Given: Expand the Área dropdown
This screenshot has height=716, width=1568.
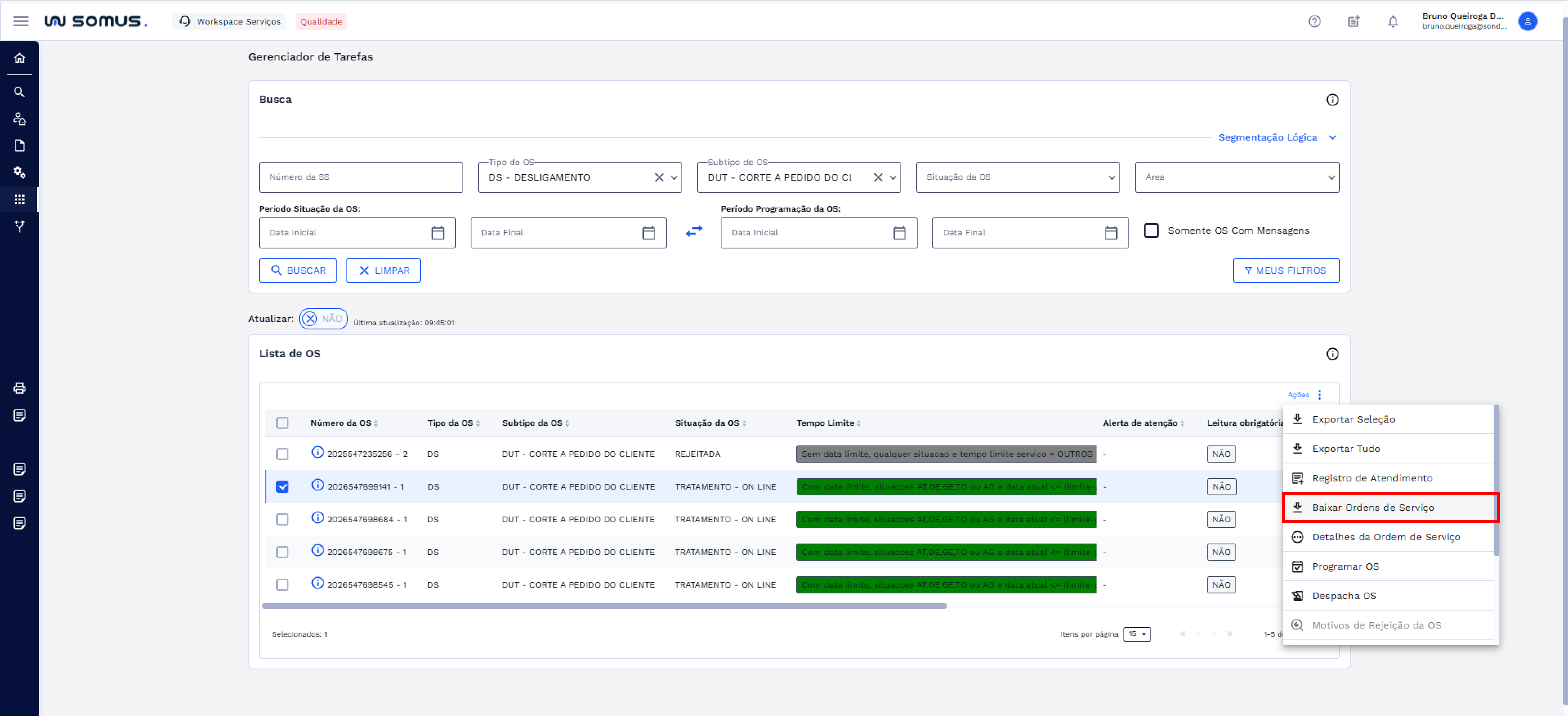Looking at the screenshot, I should [1236, 177].
